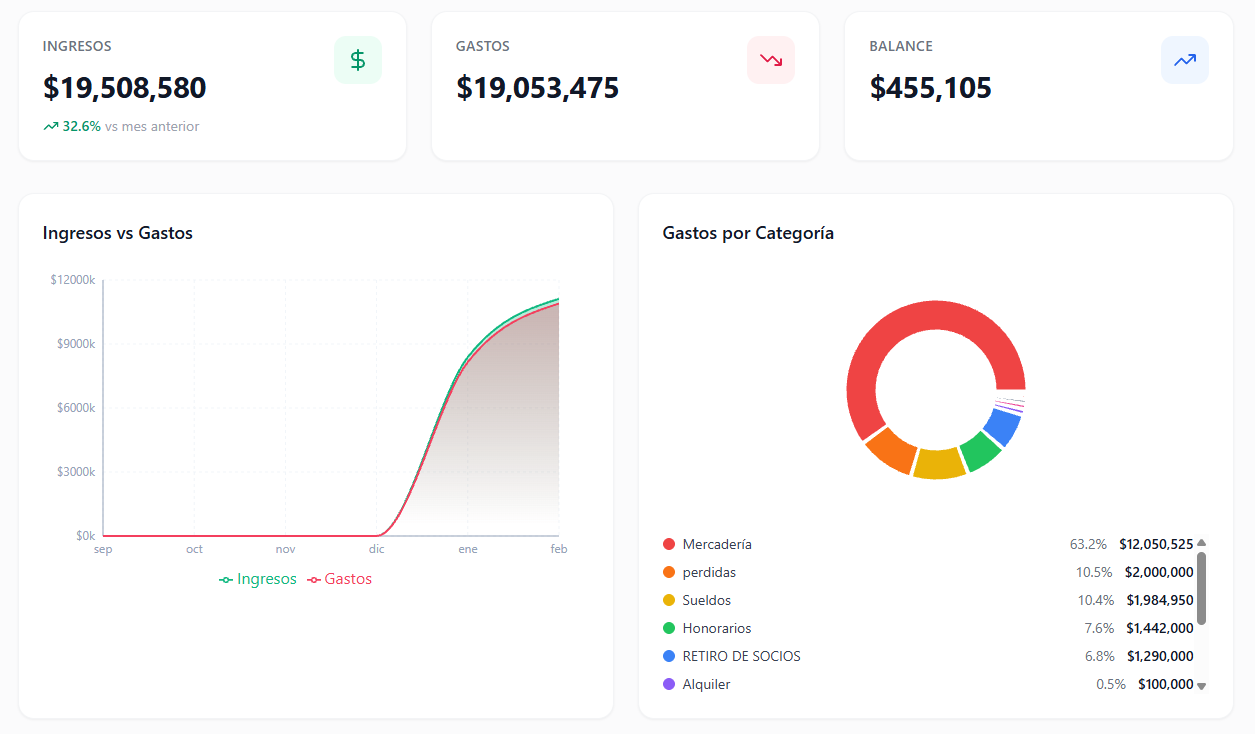Click the 32.6% vs mes anterior text
This screenshot has width=1255, height=734.
(130, 127)
